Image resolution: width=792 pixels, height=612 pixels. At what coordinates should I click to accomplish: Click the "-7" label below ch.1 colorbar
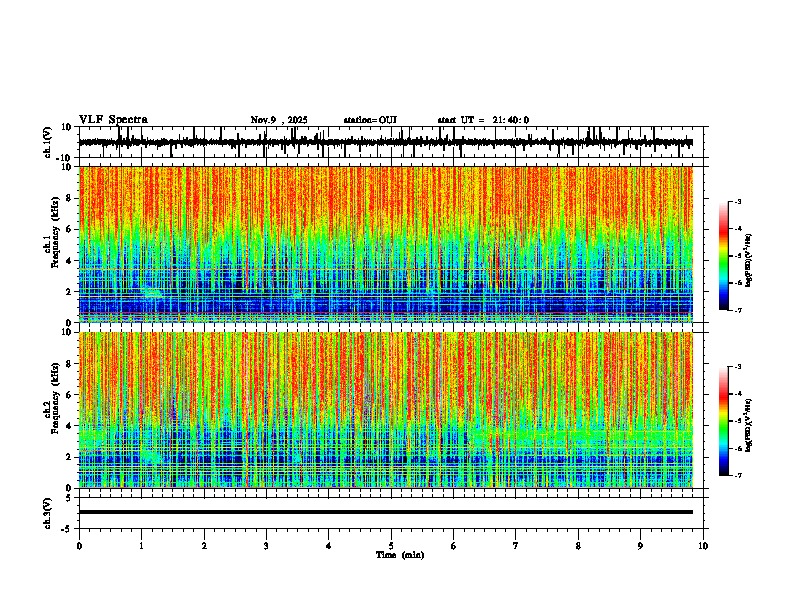tap(737, 310)
